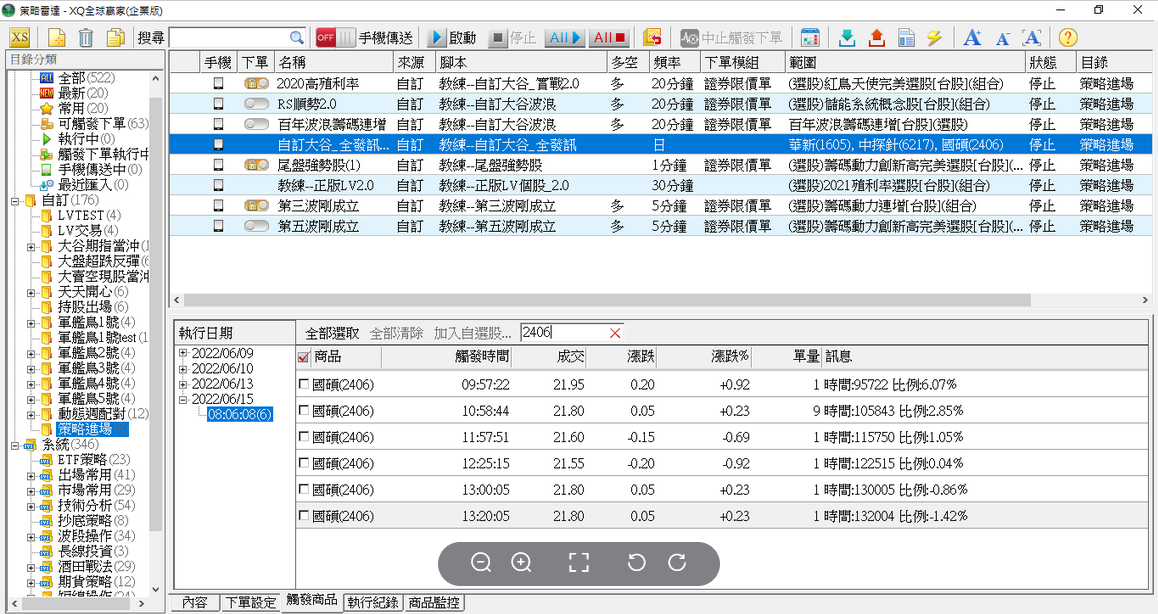This screenshot has width=1158, height=614.
Task: Toggle the select-all checkbox beside 商品 header
Action: click(x=304, y=357)
